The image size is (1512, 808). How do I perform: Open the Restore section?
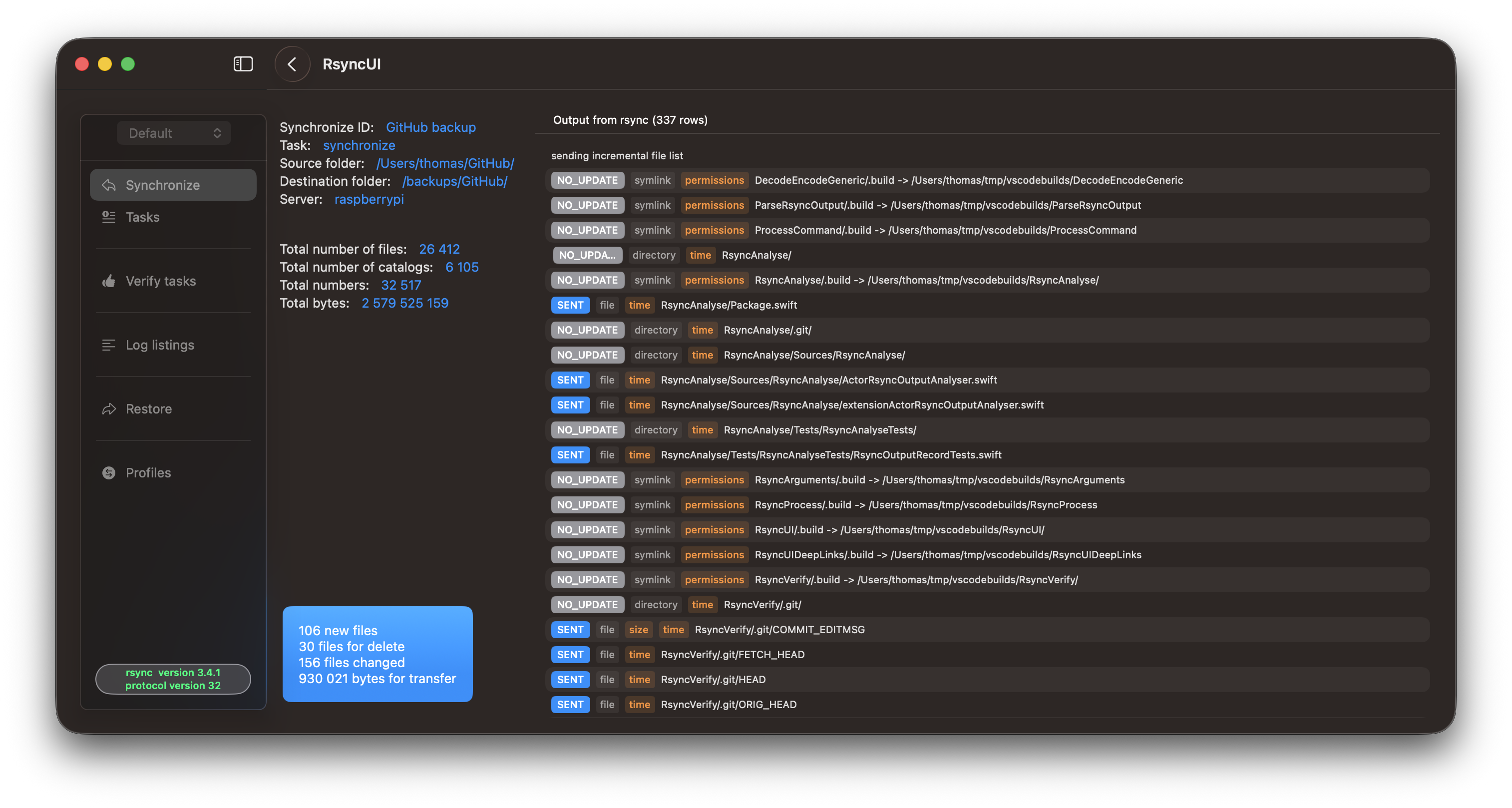148,409
